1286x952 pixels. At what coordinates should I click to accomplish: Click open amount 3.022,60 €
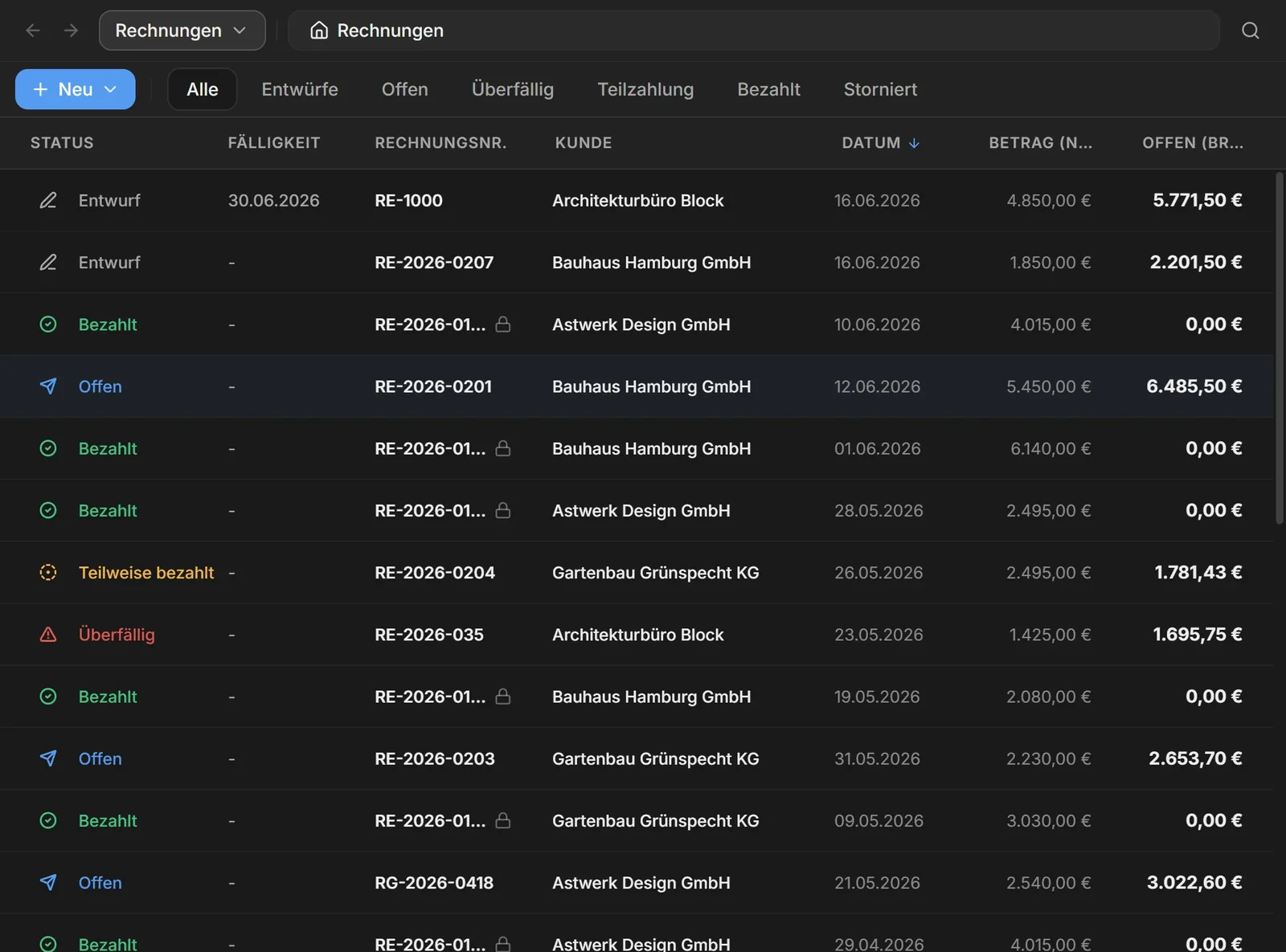point(1194,882)
